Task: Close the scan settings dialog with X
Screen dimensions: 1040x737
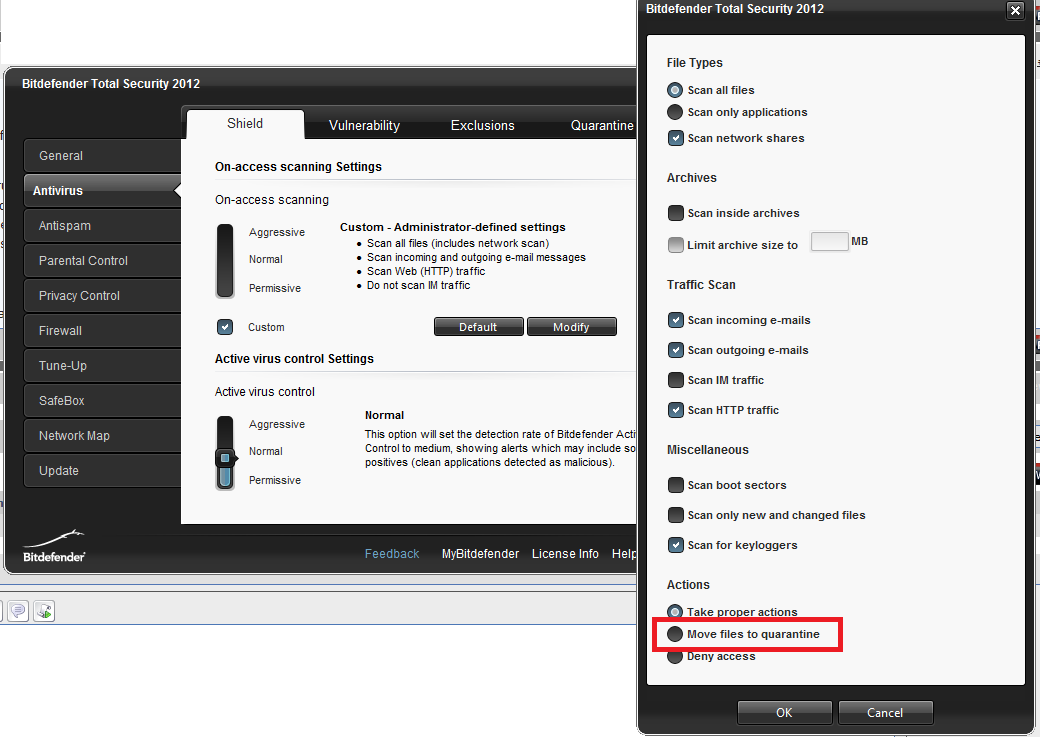Action: [x=1015, y=10]
